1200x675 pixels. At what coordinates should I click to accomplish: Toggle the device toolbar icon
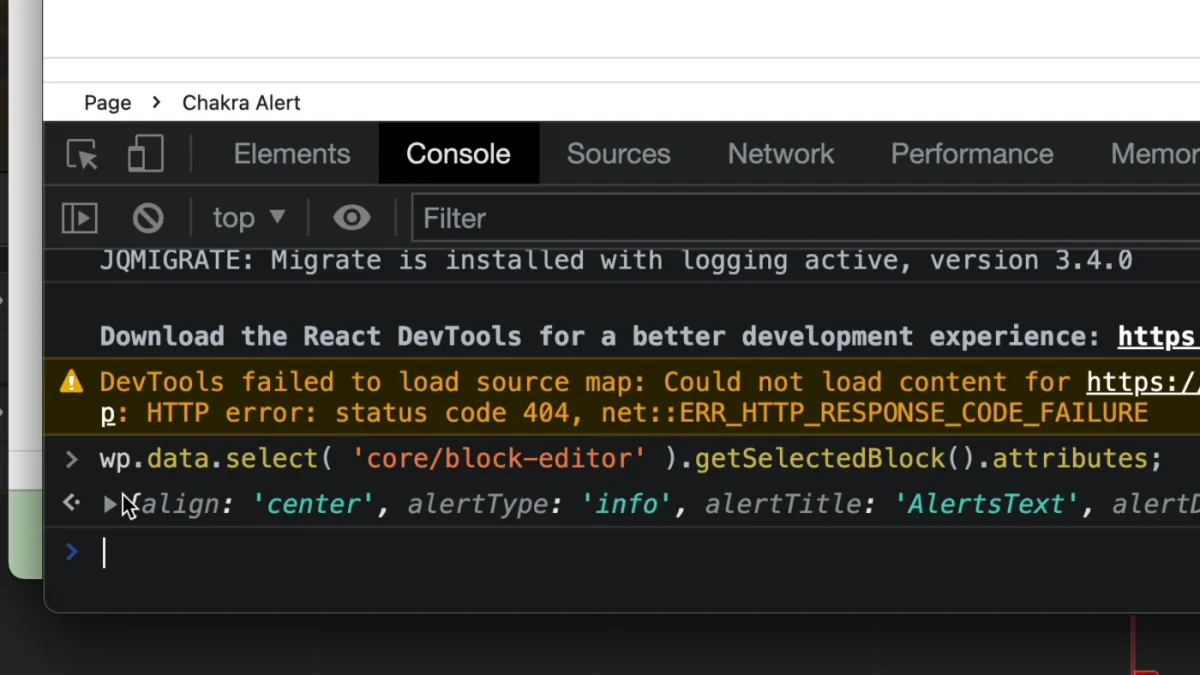click(145, 153)
